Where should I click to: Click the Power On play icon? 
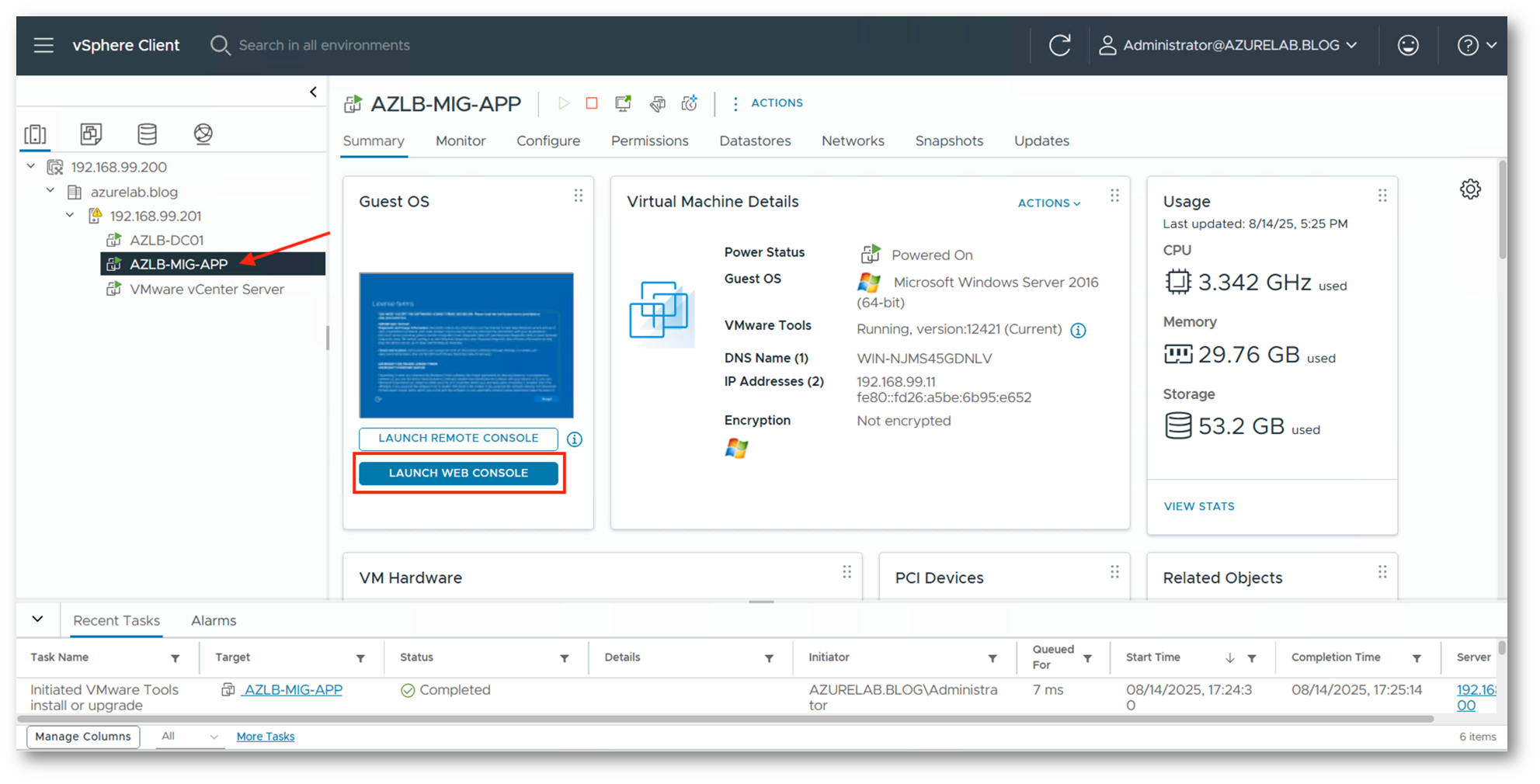pyautogui.click(x=564, y=103)
